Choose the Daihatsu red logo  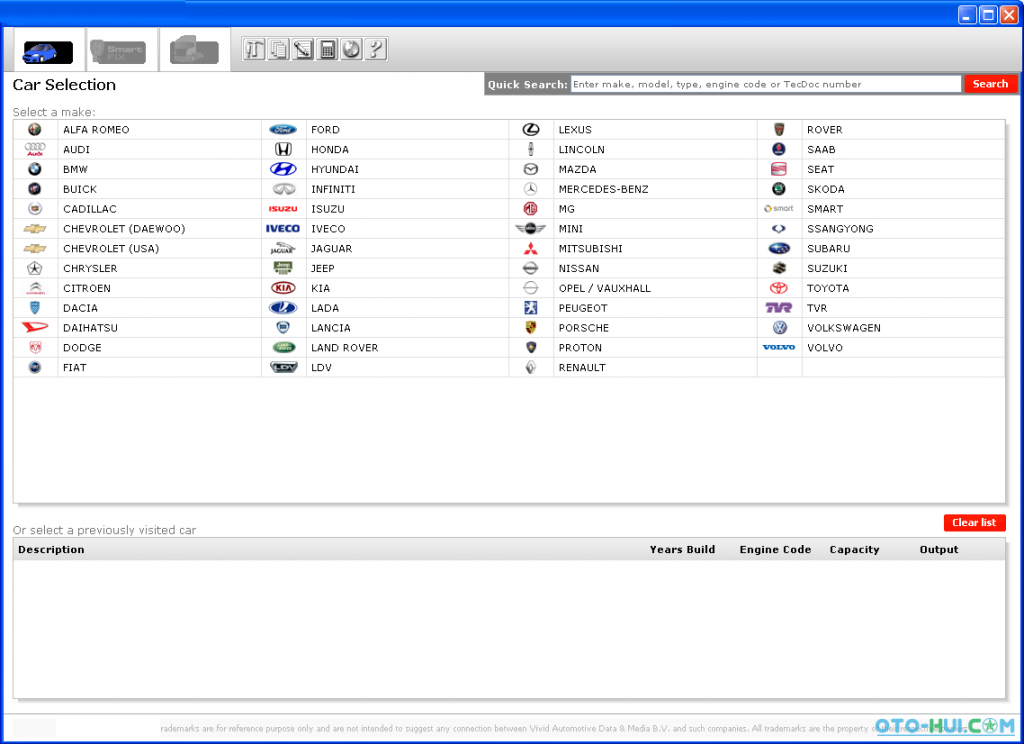tap(35, 327)
